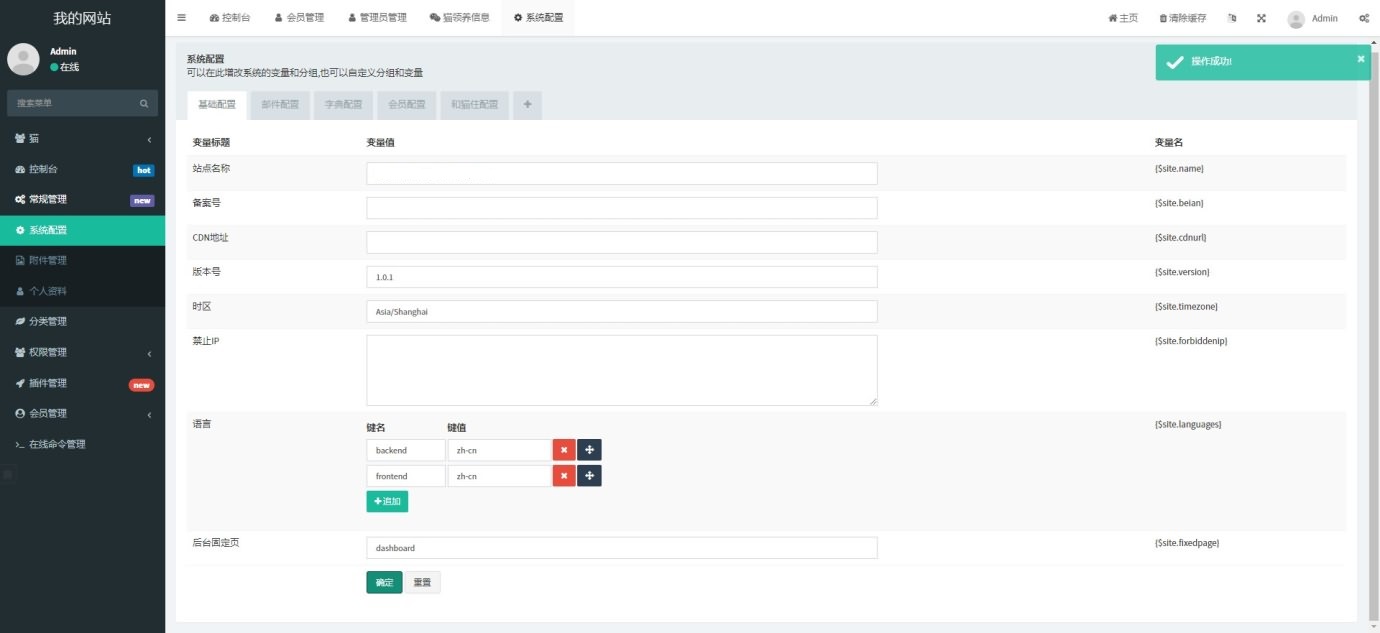Click the {$site.languages} variable name text

click(1188, 424)
